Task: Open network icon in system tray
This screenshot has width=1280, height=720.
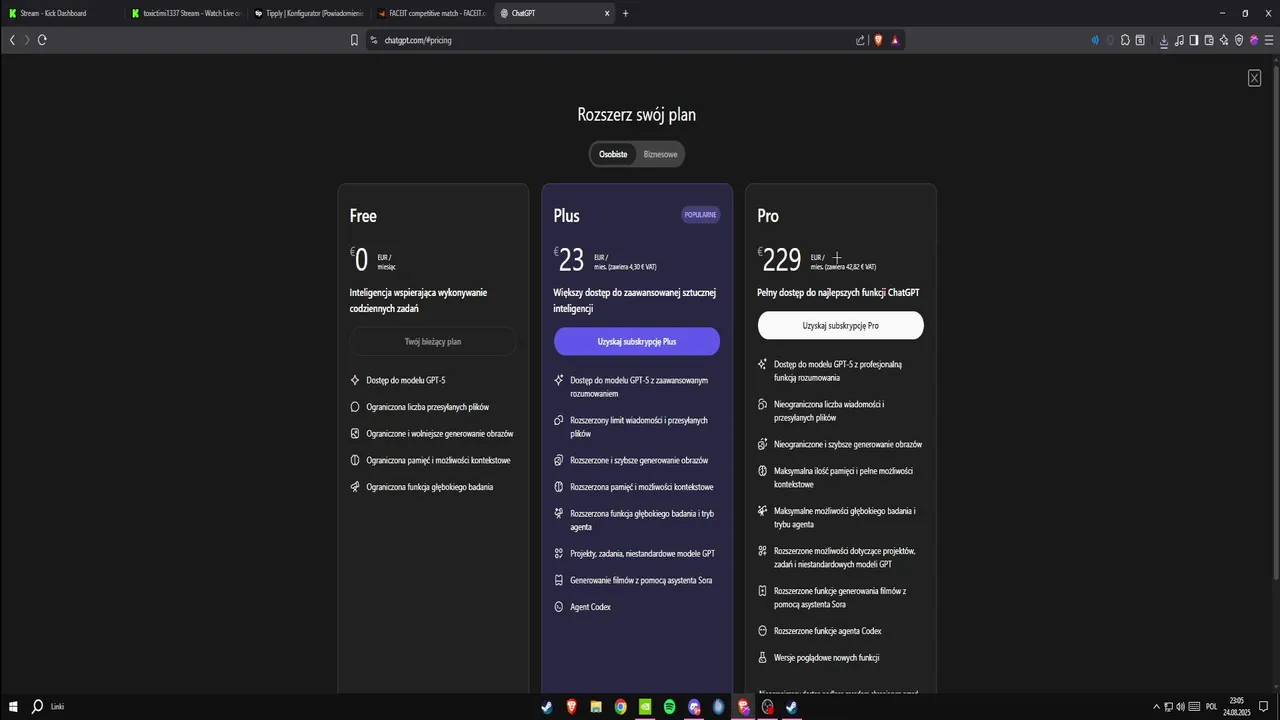Action: (x=1169, y=706)
